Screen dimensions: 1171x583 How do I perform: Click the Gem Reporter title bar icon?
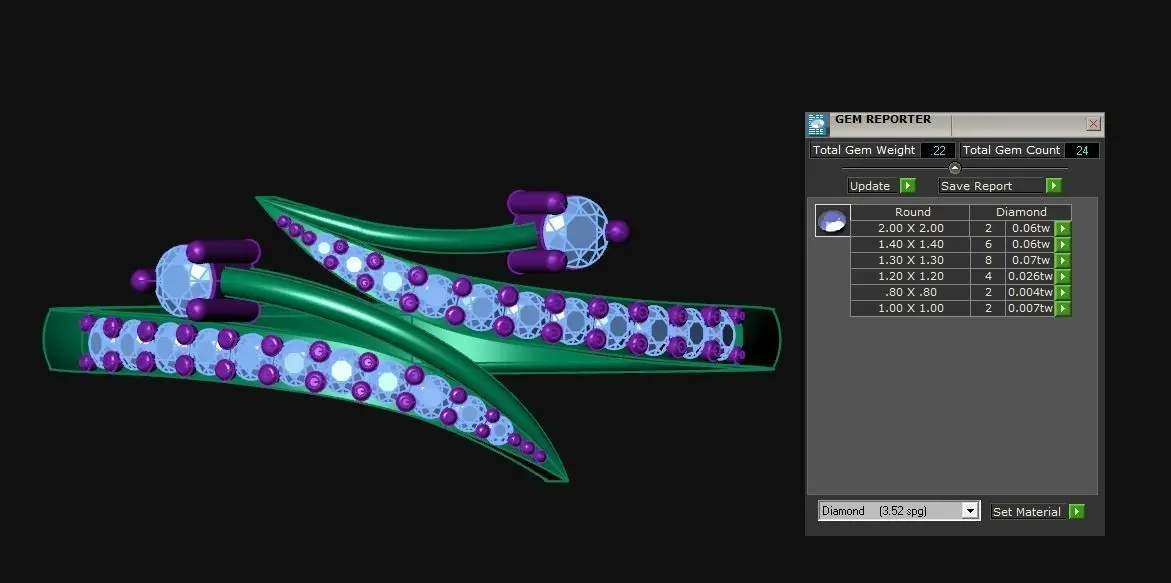[818, 125]
